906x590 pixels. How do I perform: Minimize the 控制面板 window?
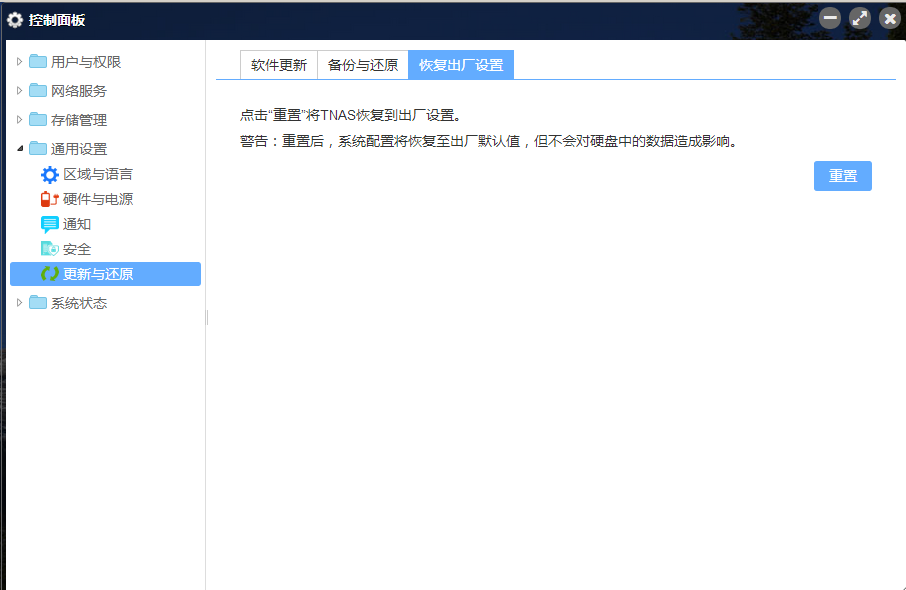pos(830,18)
